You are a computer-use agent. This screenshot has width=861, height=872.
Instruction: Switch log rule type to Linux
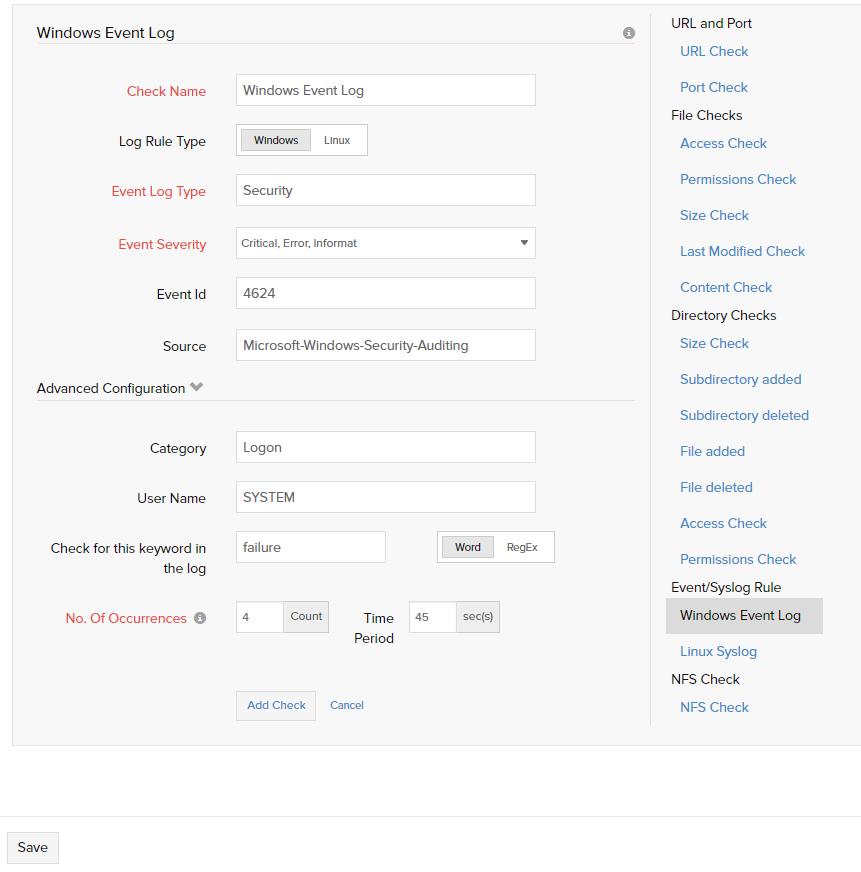[x=337, y=140]
